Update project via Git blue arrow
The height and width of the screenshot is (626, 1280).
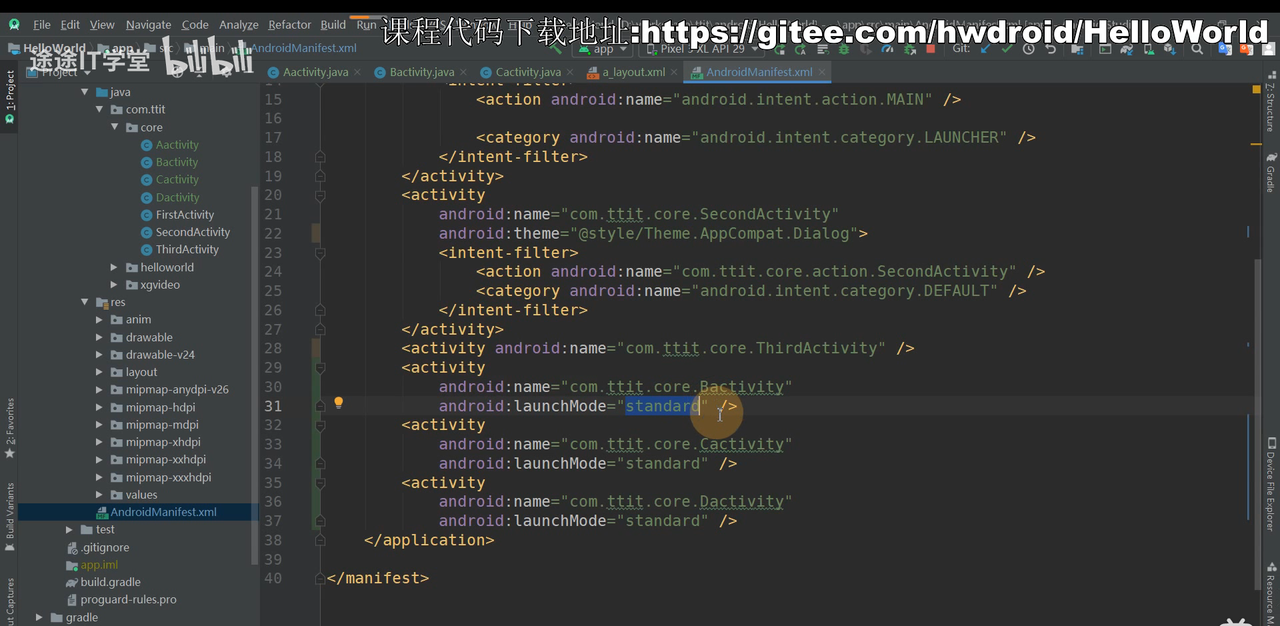(986, 48)
